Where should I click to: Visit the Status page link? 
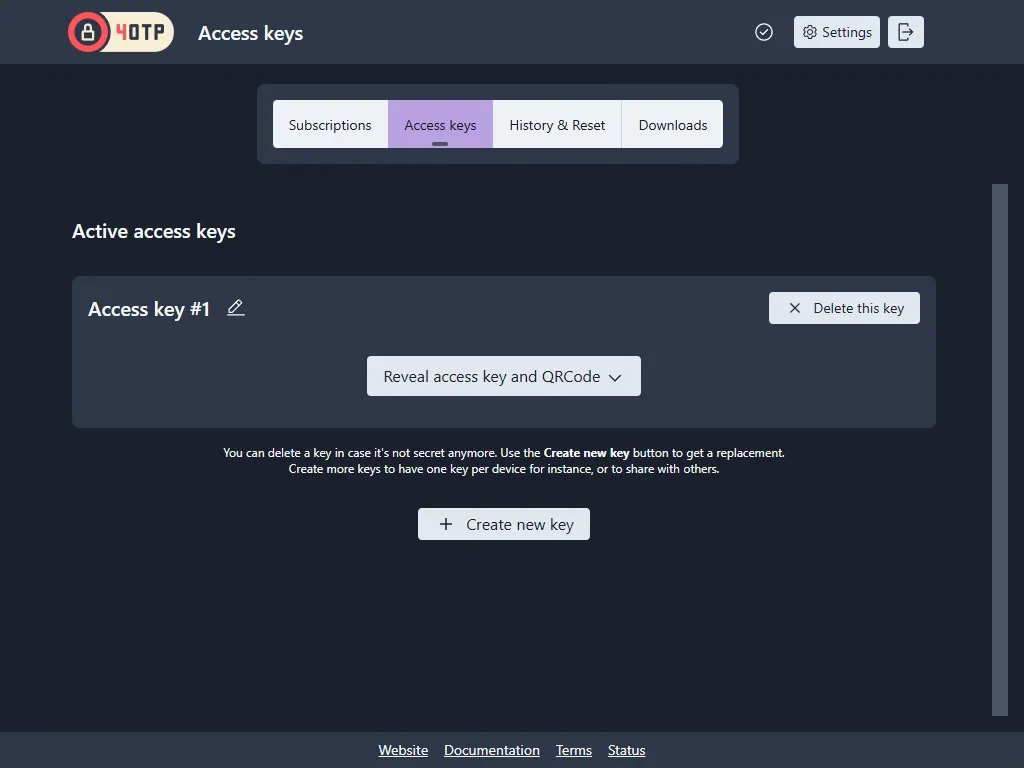click(626, 750)
